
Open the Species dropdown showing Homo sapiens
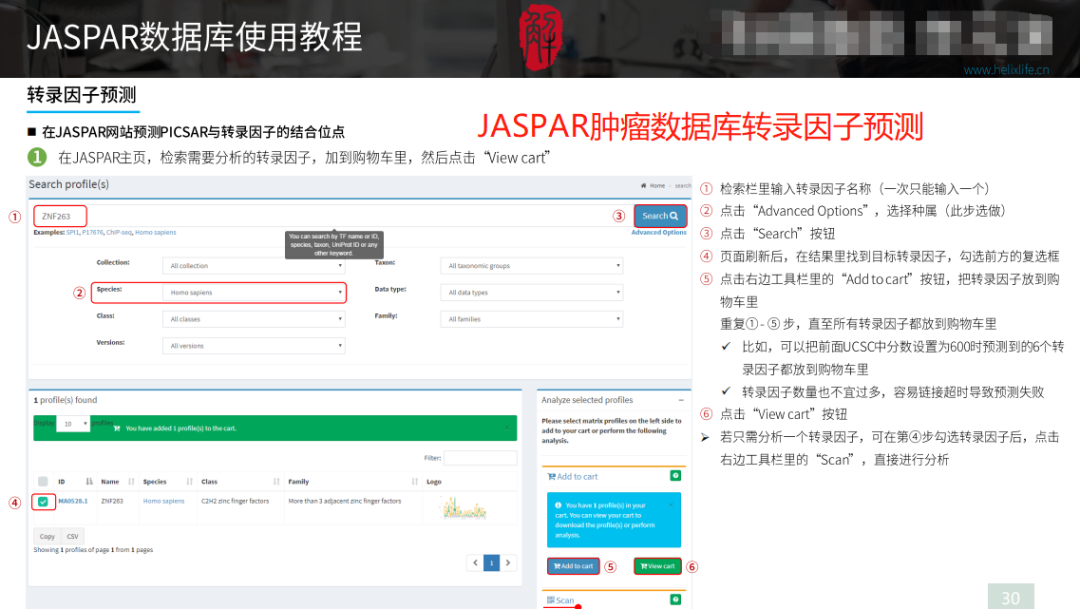[253, 293]
